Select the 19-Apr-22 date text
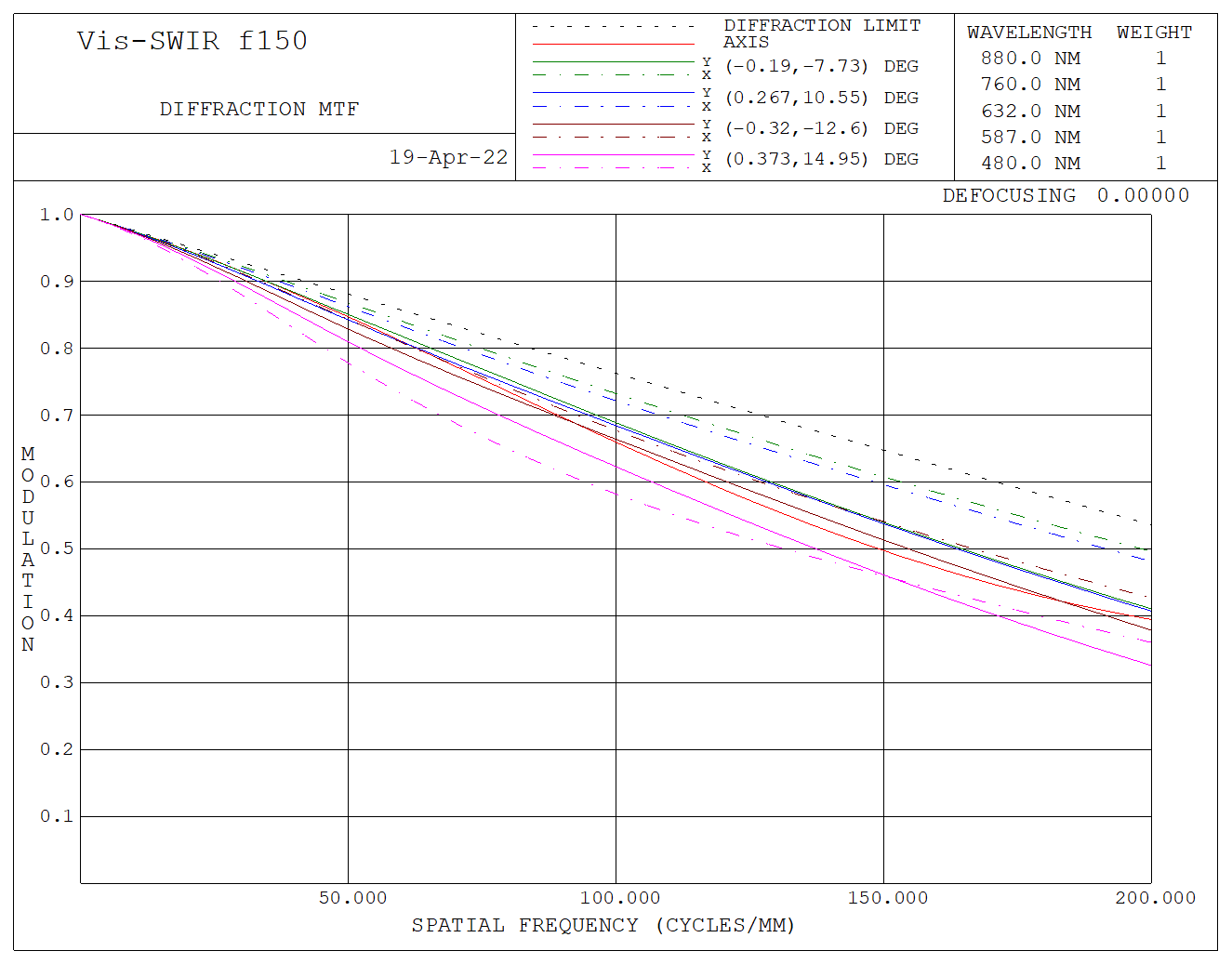Screen dimensions: 1232x964 click(448, 157)
